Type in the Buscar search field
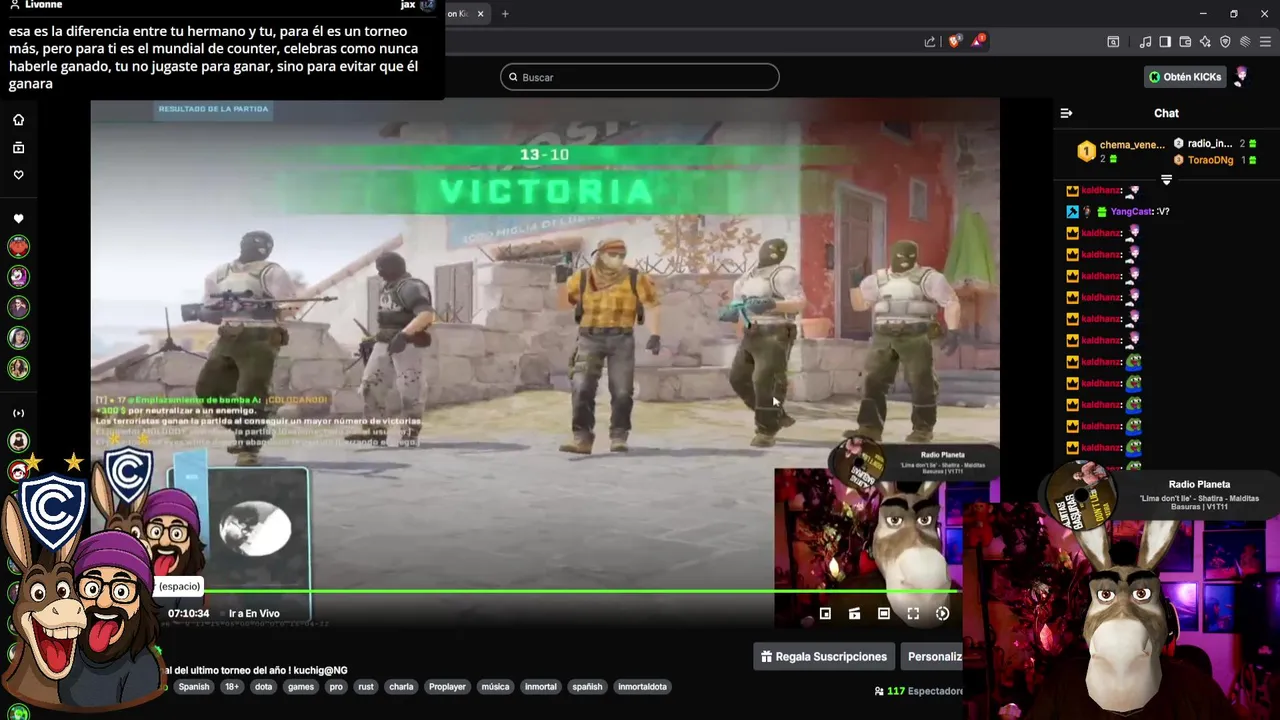1280x720 pixels. coord(640,77)
